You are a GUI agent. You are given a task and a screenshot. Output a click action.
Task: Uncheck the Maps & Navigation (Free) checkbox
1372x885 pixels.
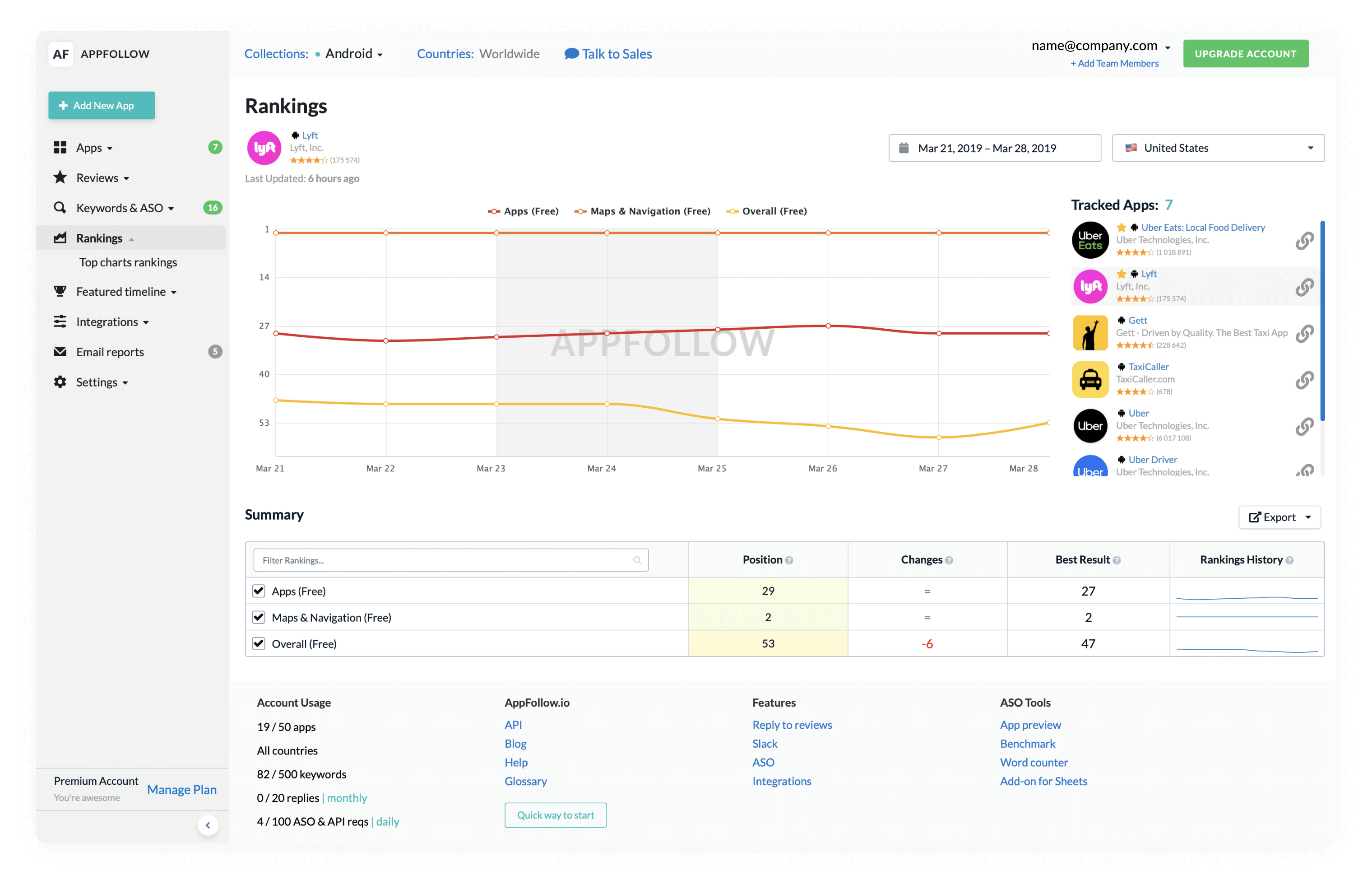259,617
